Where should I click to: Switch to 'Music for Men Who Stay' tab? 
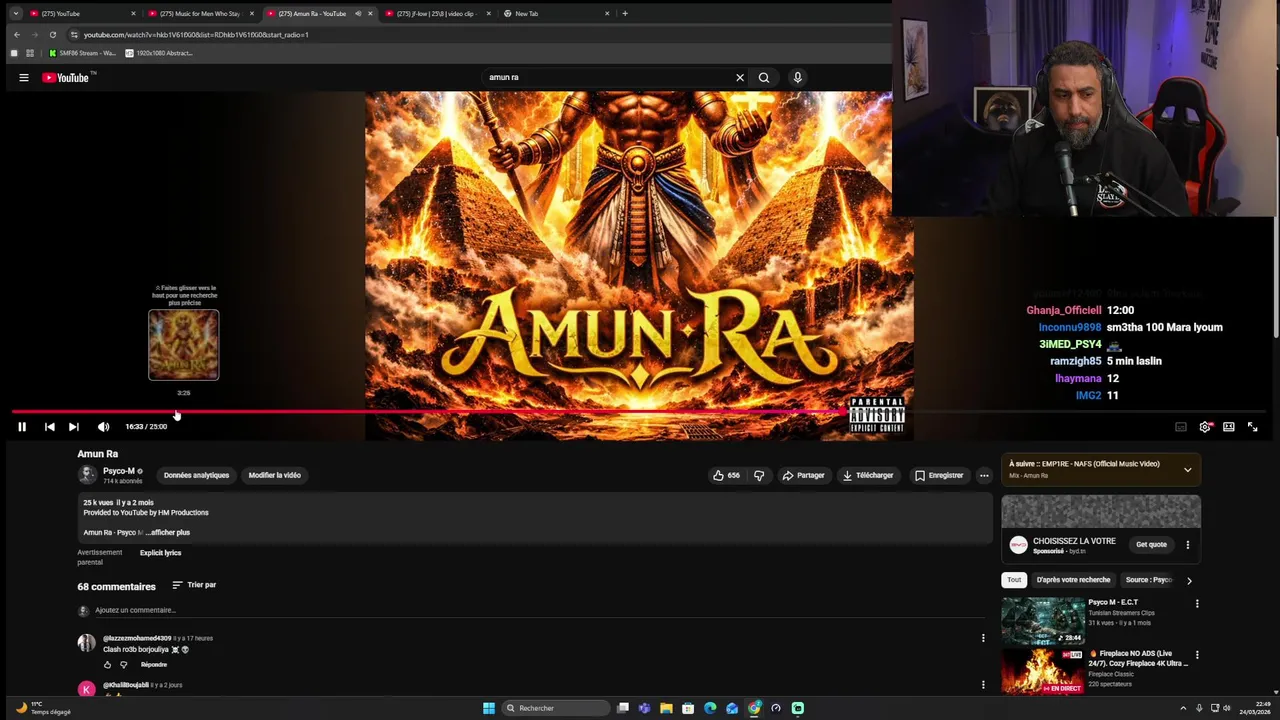click(200, 13)
